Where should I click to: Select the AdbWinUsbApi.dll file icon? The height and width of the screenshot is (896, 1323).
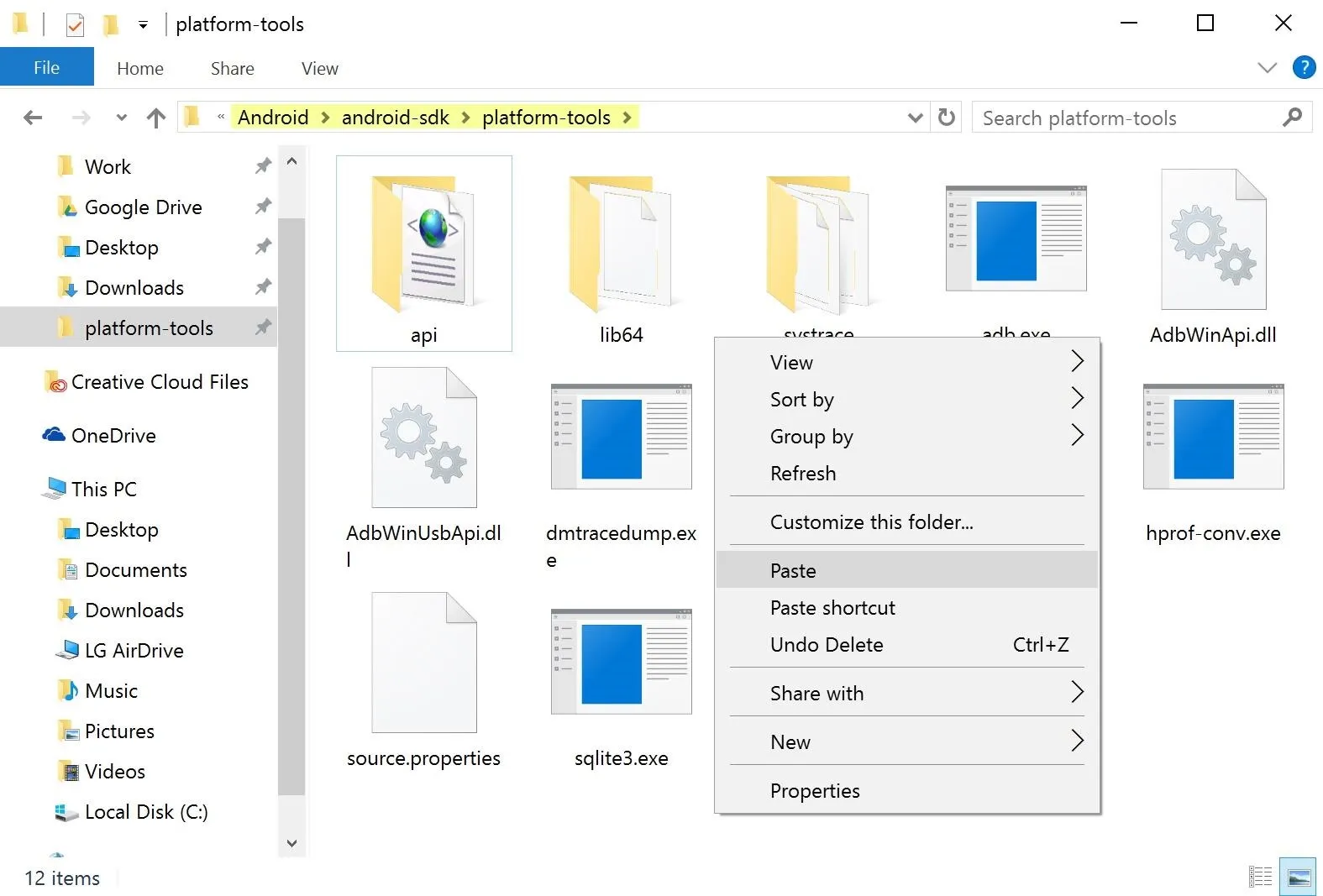(x=423, y=437)
